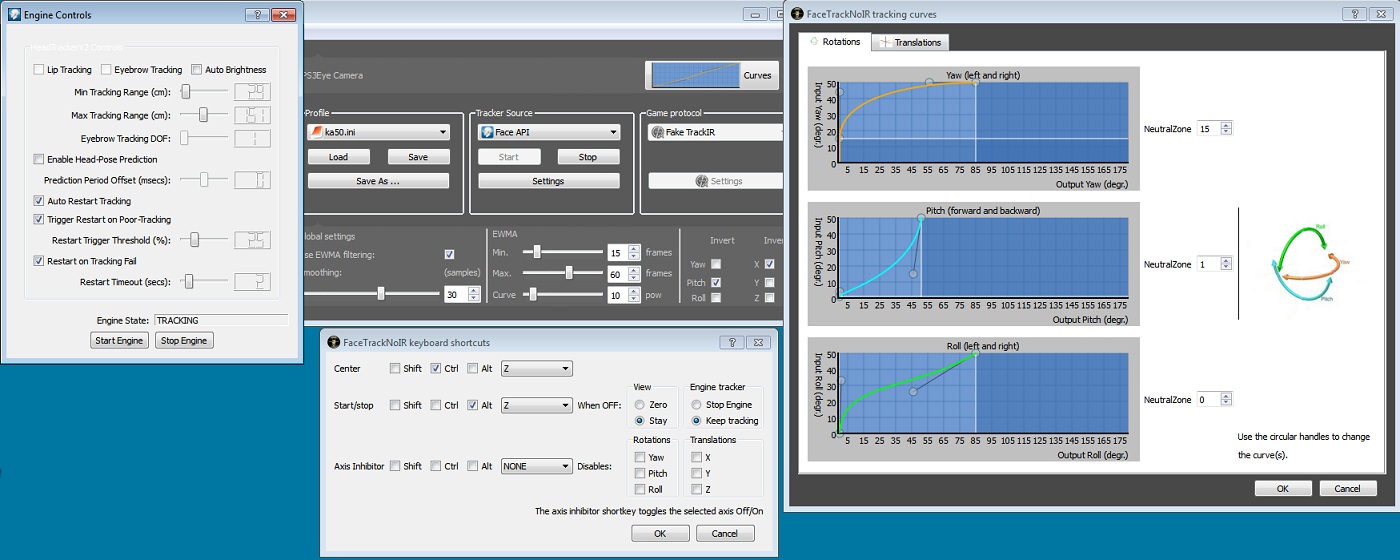The image size is (1400, 560).
Task: Toggle Auto Restart Tracking checkbox
Action: (x=39, y=201)
